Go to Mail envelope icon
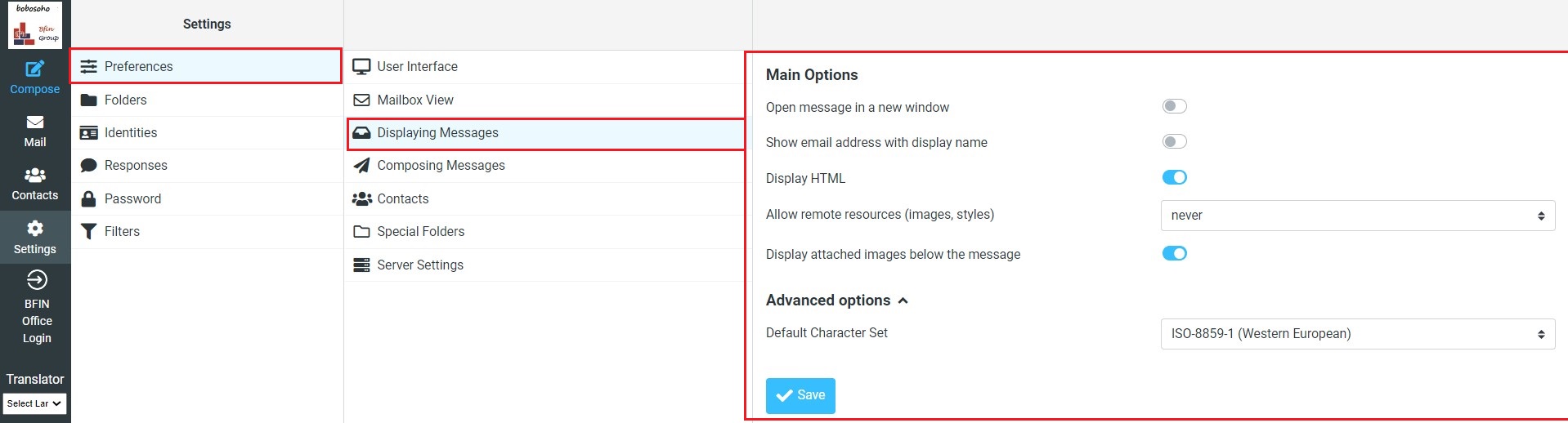 [34, 122]
